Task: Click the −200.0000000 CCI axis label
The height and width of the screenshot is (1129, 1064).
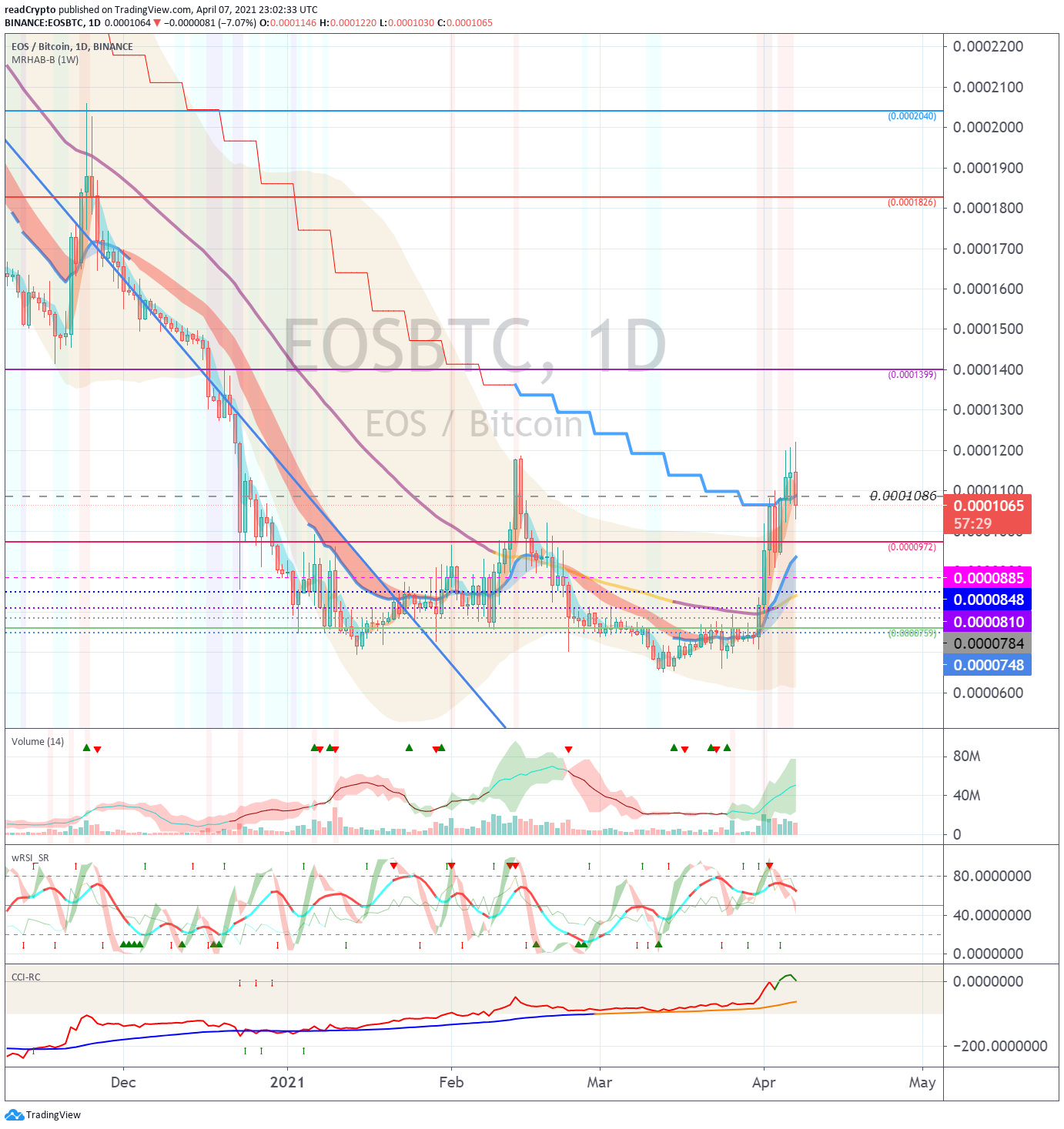Action: click(999, 1046)
